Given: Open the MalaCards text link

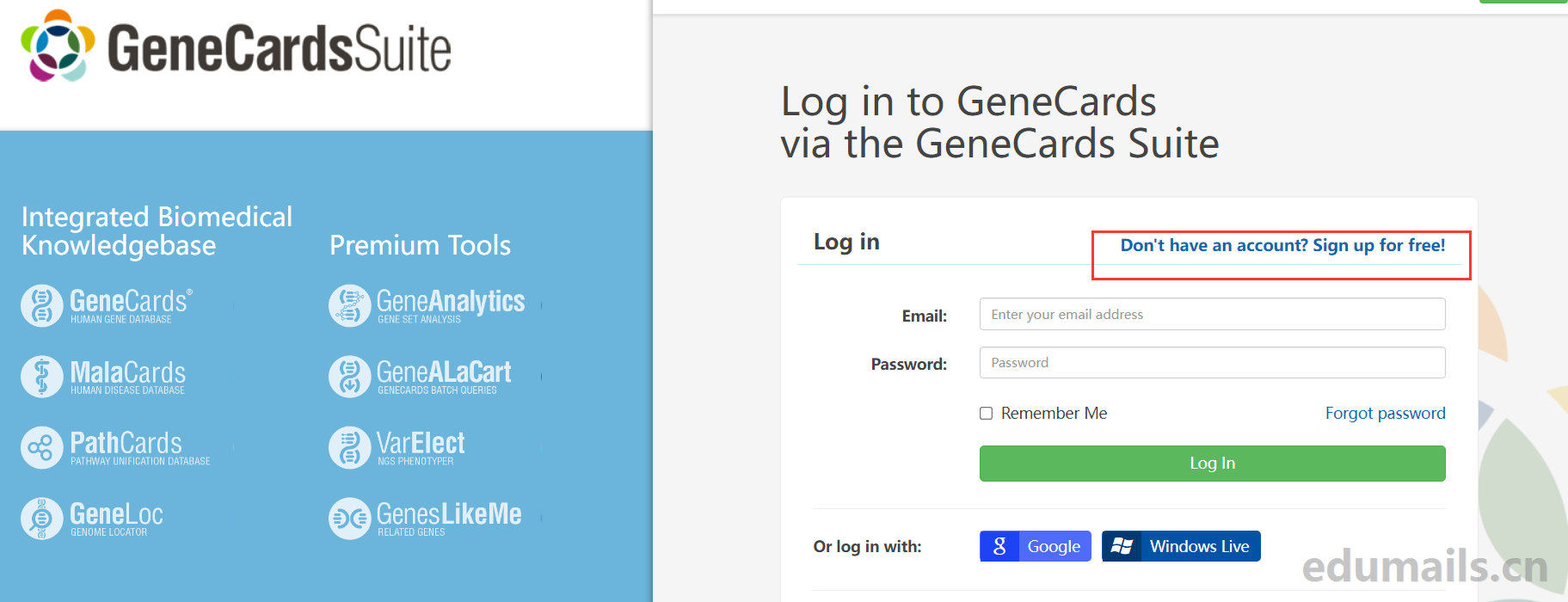Looking at the screenshot, I should [x=128, y=373].
